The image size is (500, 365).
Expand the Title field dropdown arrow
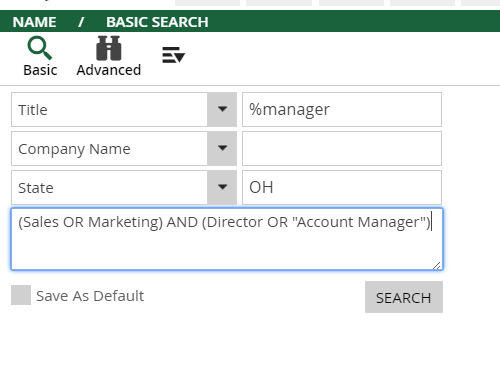(x=222, y=109)
